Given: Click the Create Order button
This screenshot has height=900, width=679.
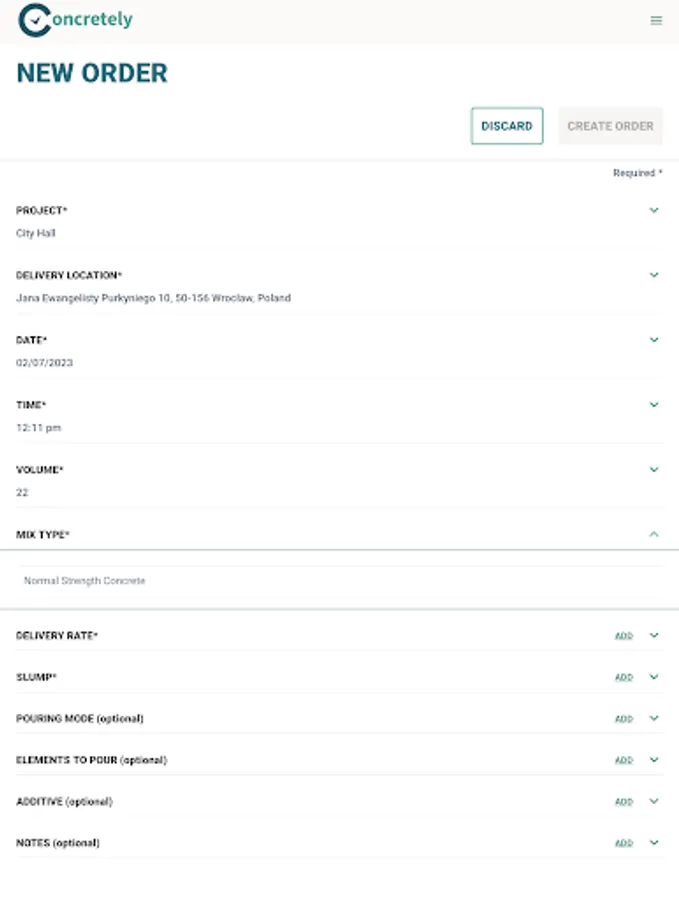Looking at the screenshot, I should 610,126.
